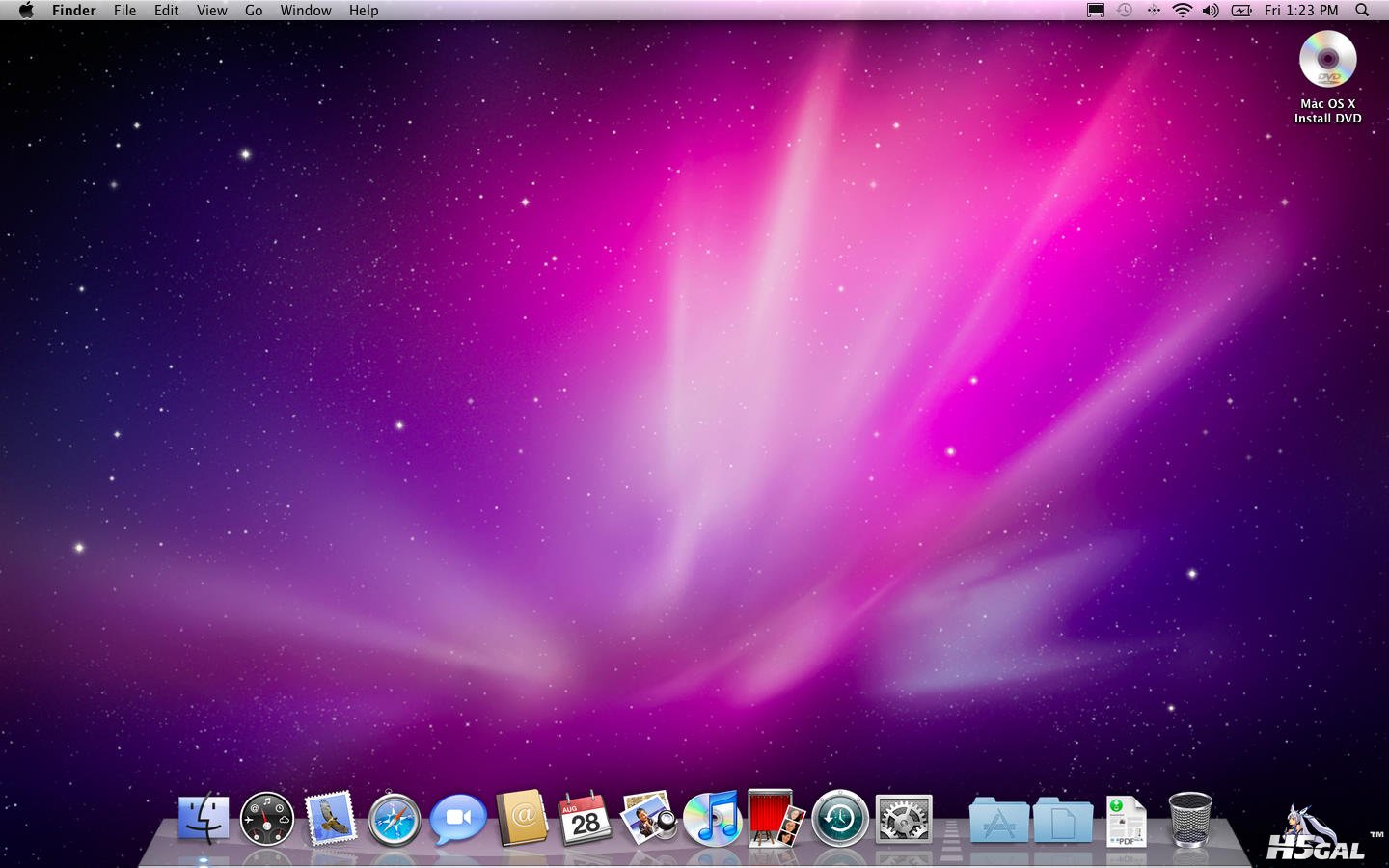
Task: Click the battery status icon
Action: (x=1242, y=11)
